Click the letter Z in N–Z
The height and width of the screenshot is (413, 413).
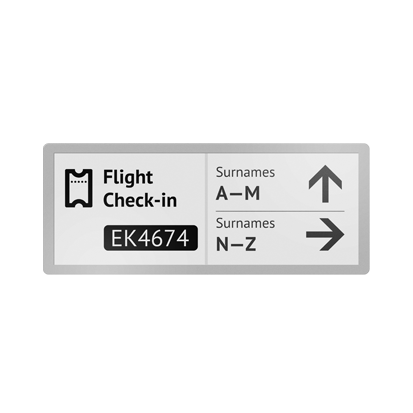pos(251,244)
